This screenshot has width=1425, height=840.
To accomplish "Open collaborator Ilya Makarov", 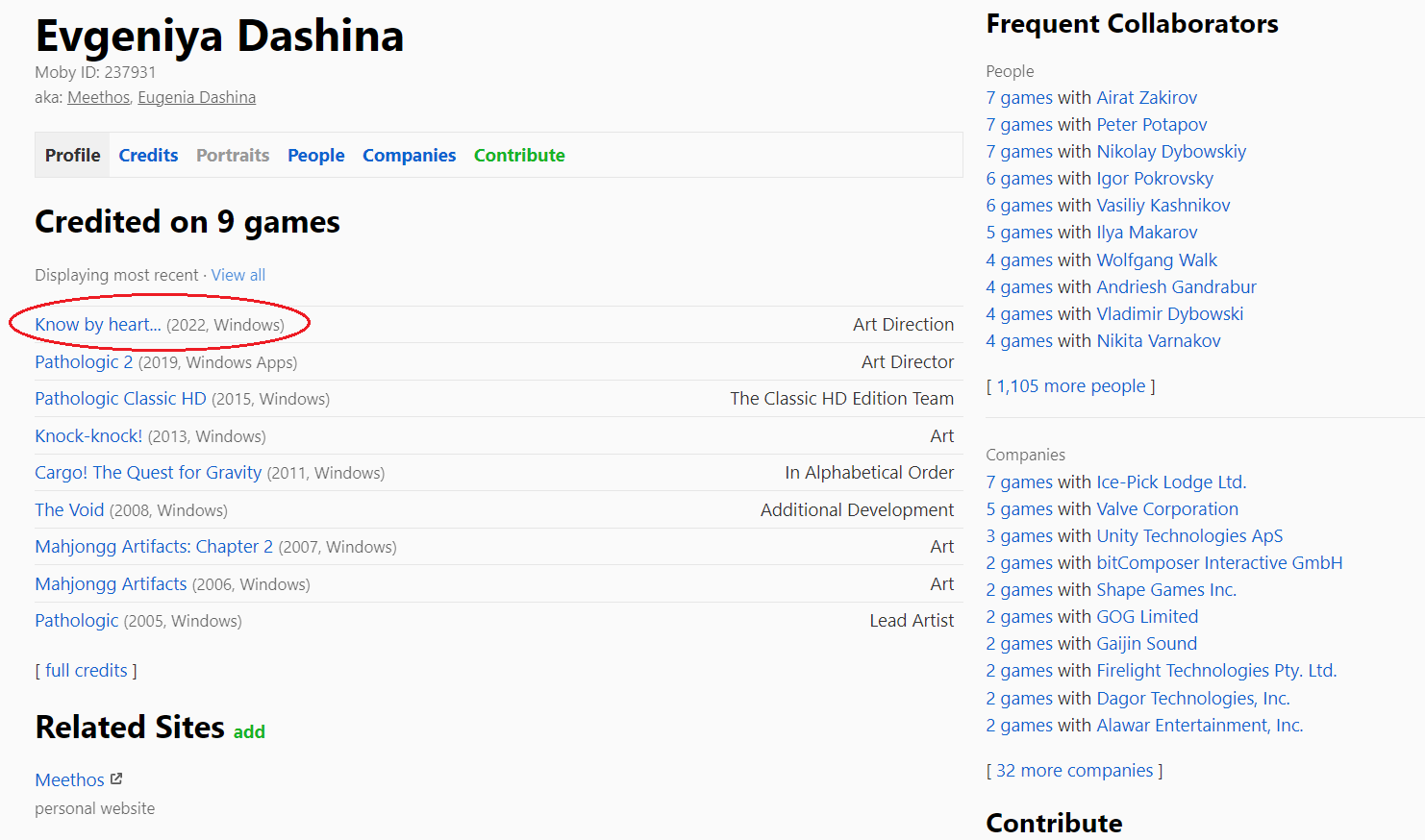I will [x=1147, y=233].
